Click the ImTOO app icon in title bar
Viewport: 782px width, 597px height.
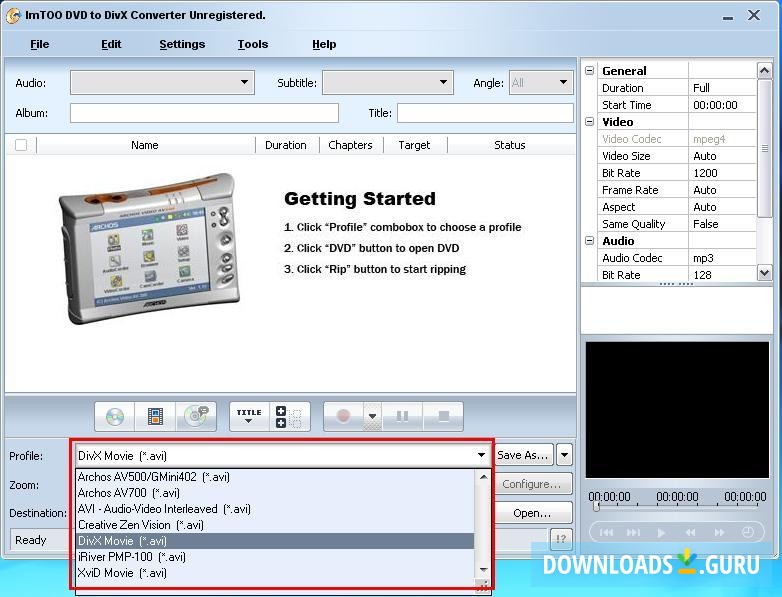[13, 15]
